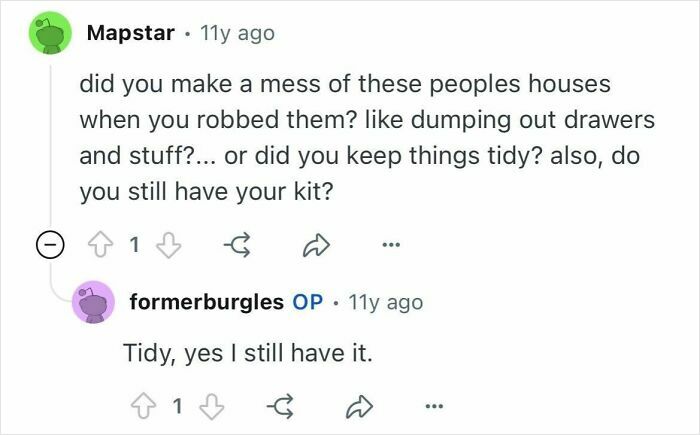The height and width of the screenshot is (435, 700).
Task: Open the purple formerburgles avatar
Action: pyautogui.click(x=93, y=302)
